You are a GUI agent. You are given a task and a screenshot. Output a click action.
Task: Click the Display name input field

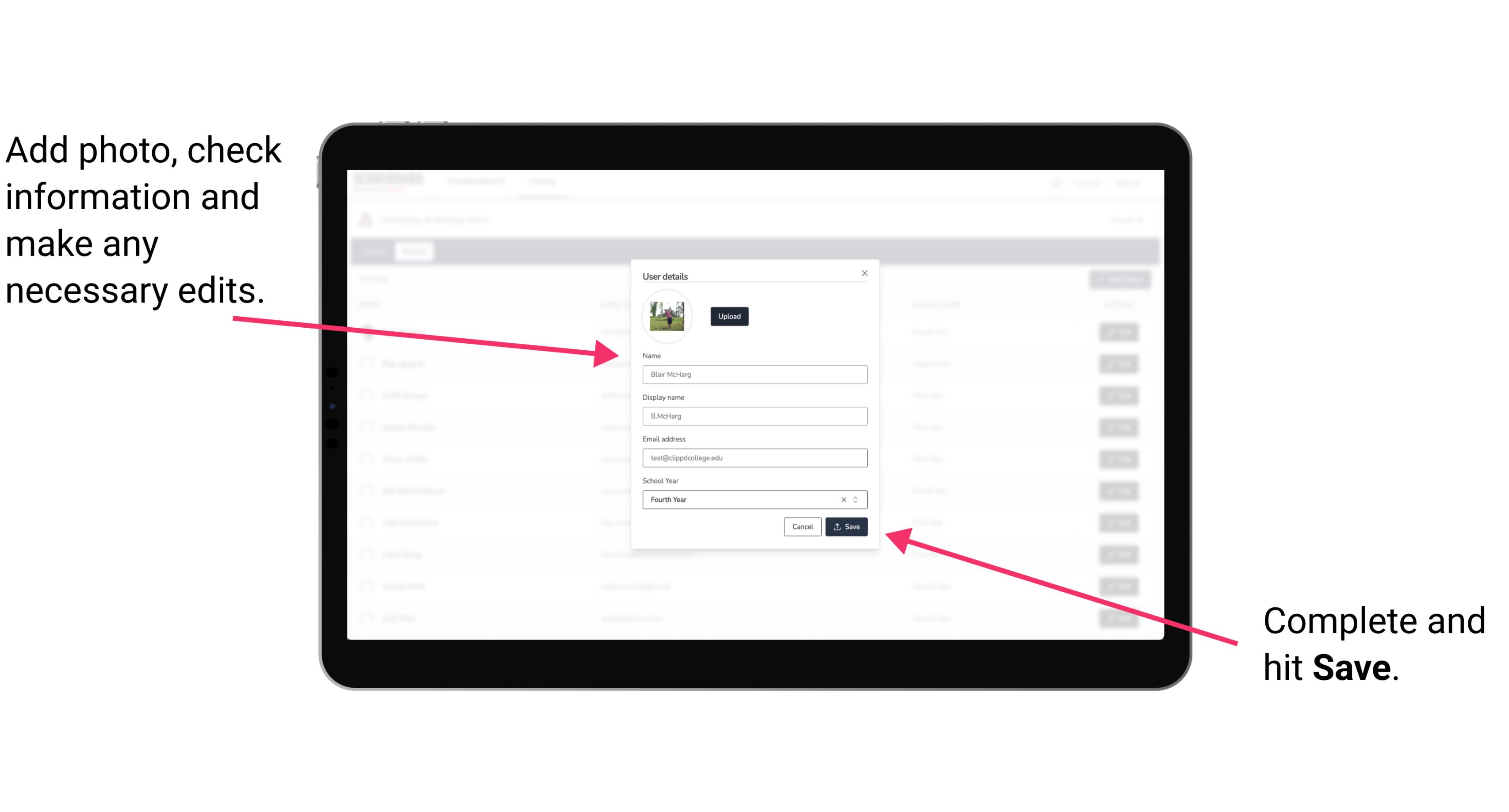[x=754, y=416]
